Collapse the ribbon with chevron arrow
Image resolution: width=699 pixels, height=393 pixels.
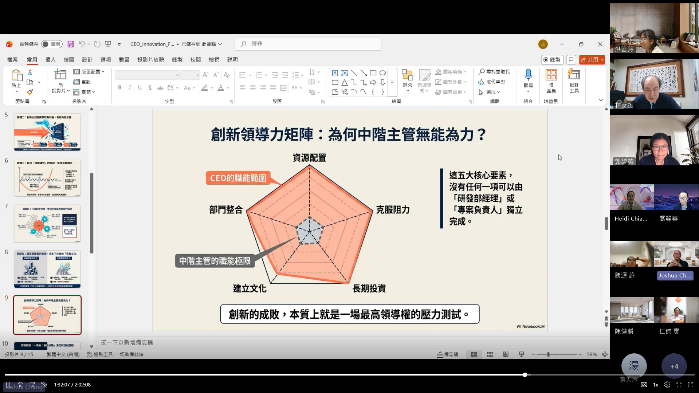tap(601, 100)
